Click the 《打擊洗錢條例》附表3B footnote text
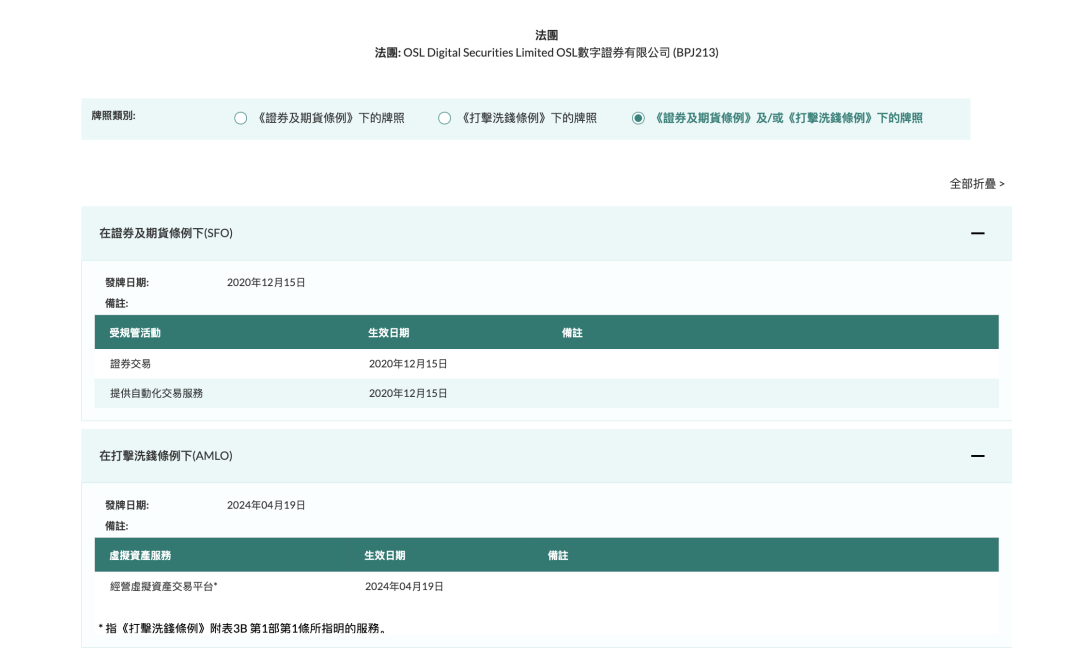Screen dimensions: 1080x668 point(243,628)
